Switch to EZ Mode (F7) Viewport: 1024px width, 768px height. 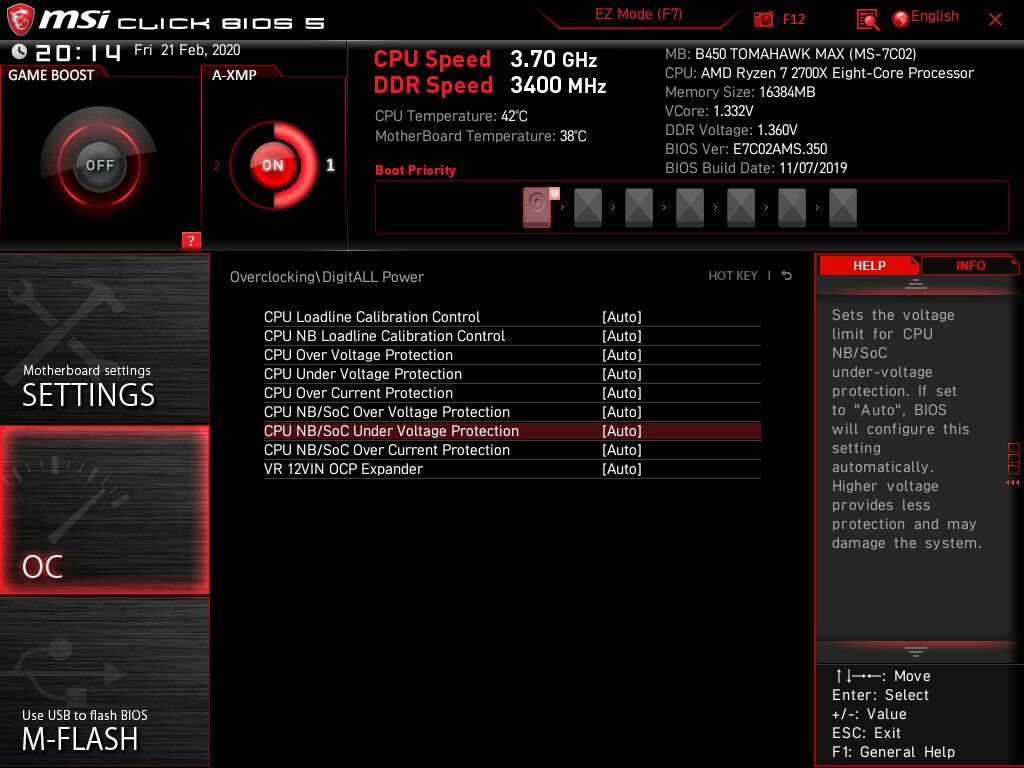point(638,14)
